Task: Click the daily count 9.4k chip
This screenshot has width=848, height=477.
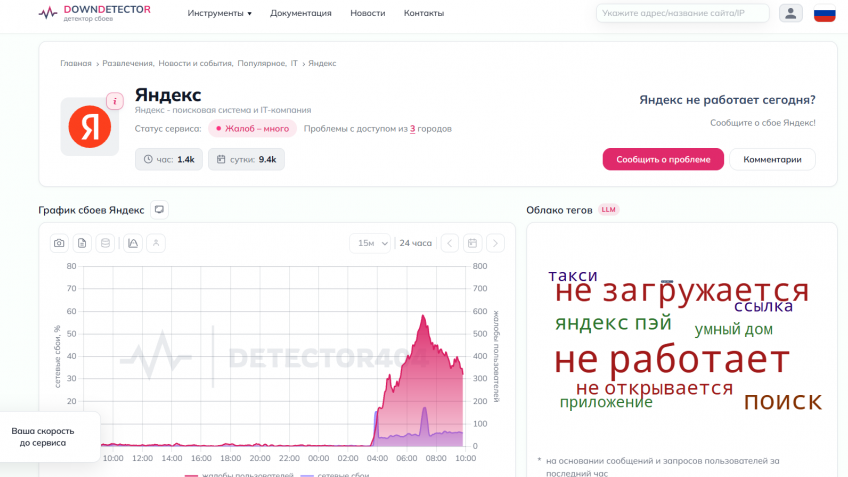Action: [x=246, y=160]
